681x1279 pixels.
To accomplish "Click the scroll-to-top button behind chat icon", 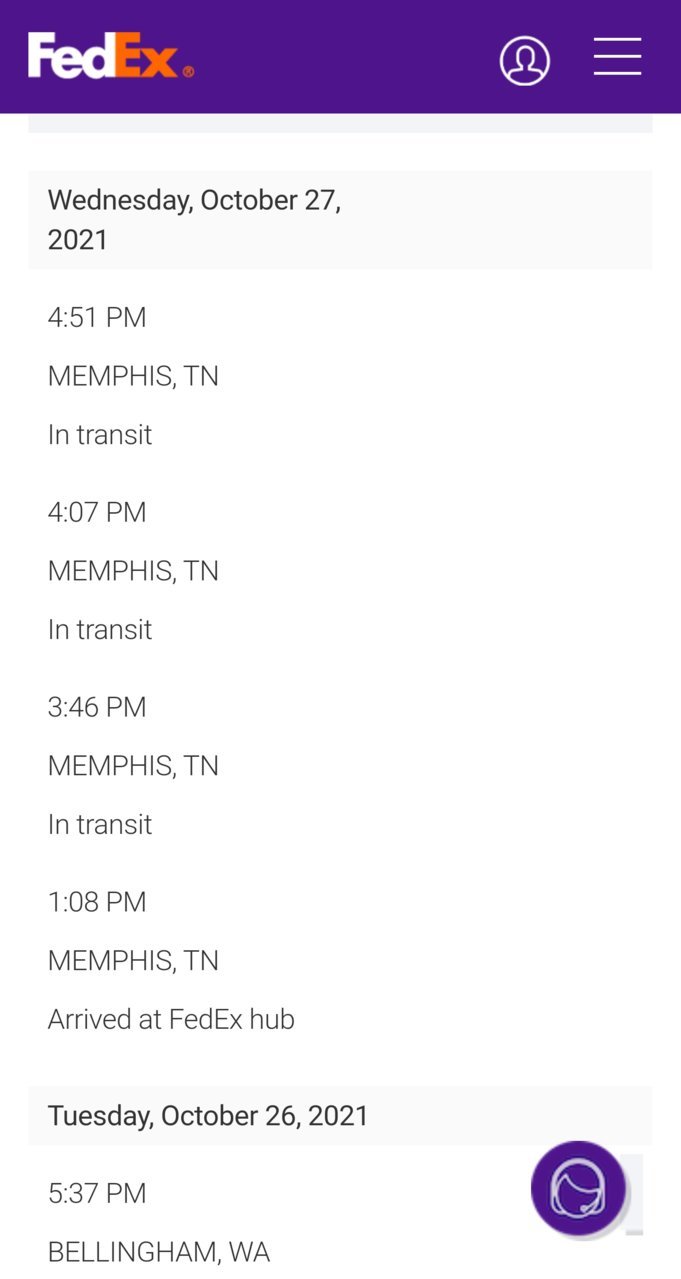I will [634, 1195].
